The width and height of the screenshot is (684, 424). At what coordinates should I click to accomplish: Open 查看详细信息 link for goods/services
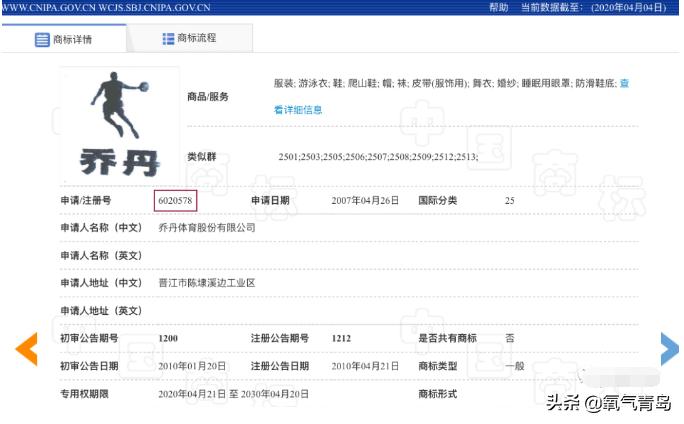coord(298,110)
